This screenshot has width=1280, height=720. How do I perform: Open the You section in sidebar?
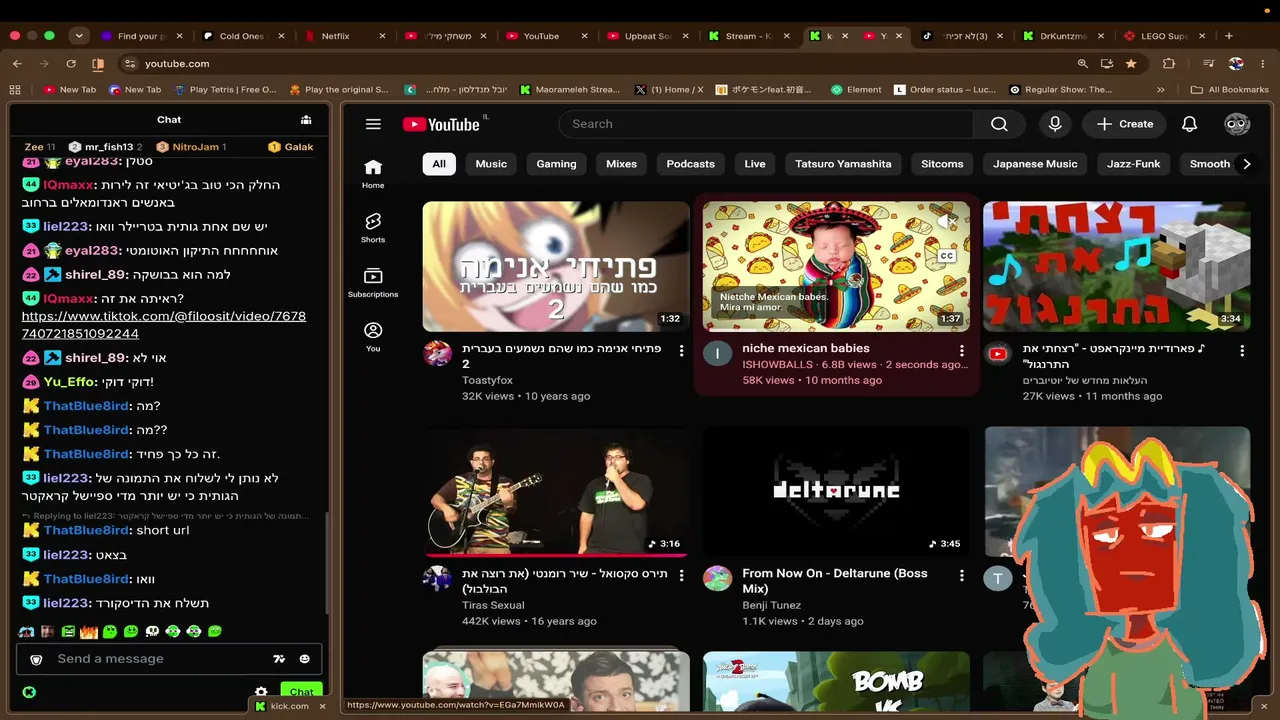pos(373,336)
